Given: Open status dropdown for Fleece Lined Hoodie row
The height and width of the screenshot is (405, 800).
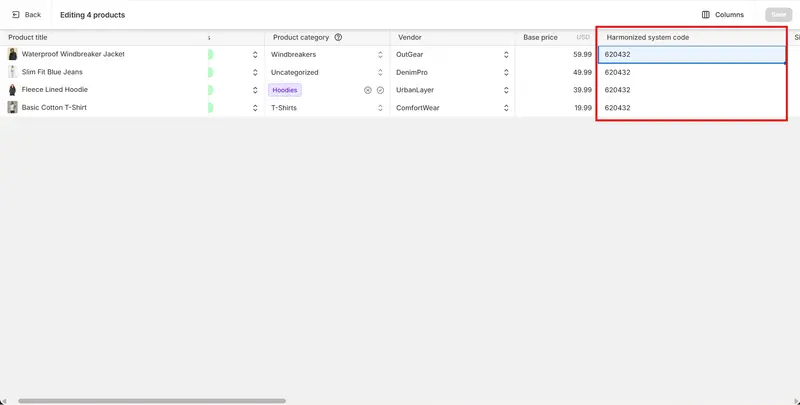Looking at the screenshot, I should (255, 90).
